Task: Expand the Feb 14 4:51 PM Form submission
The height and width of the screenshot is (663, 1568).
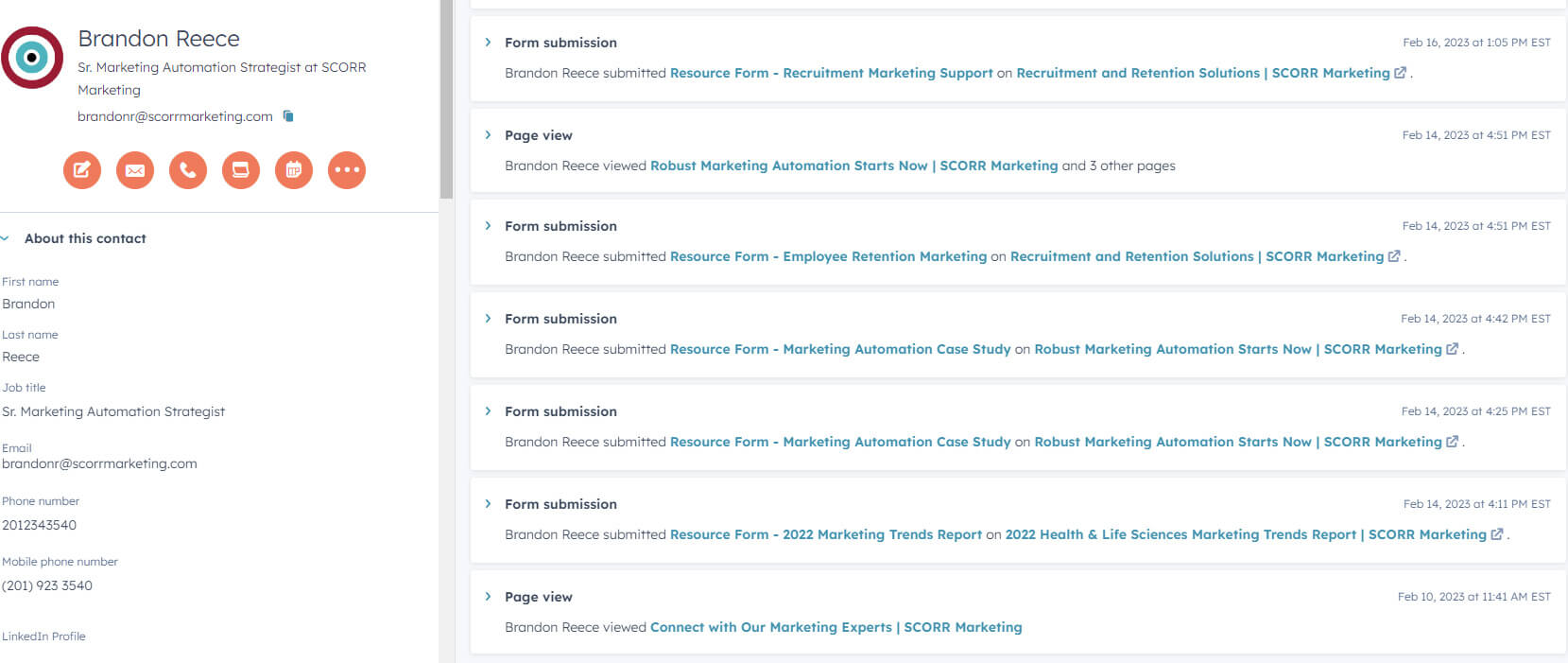Action: click(x=488, y=226)
